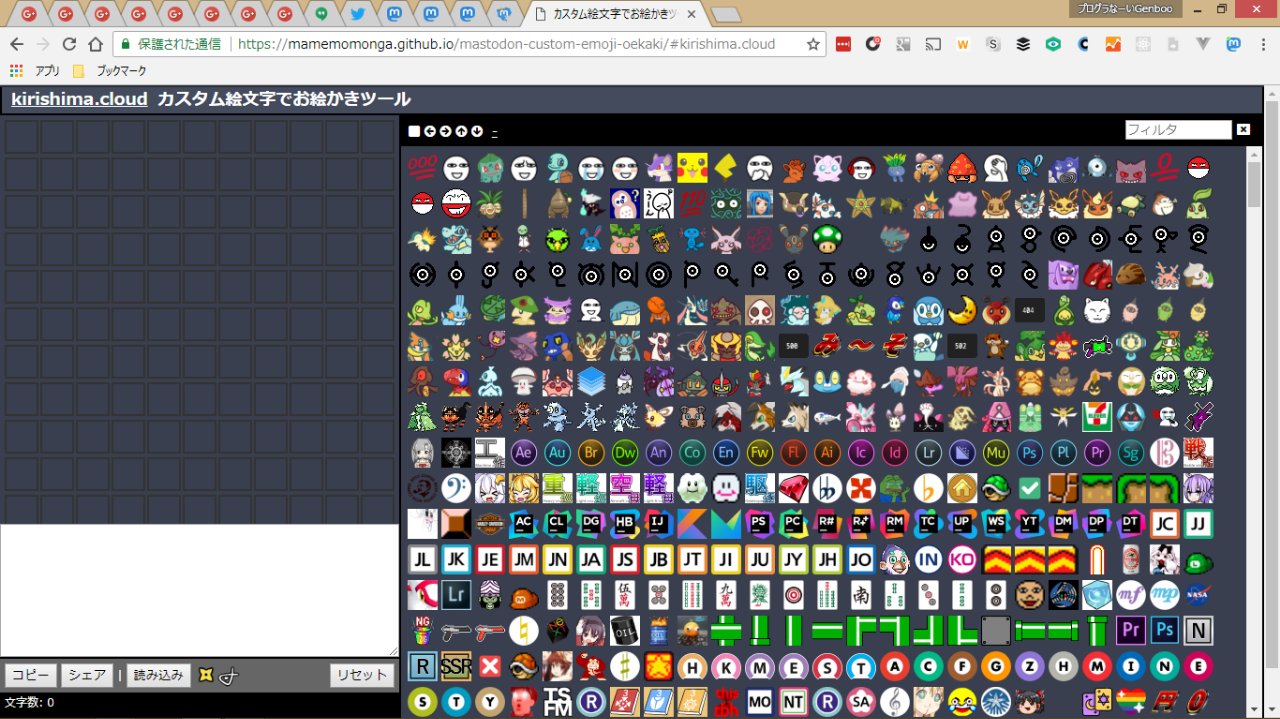Click the yellow star icon beside 読み込み
1280x719 pixels.
coord(206,675)
